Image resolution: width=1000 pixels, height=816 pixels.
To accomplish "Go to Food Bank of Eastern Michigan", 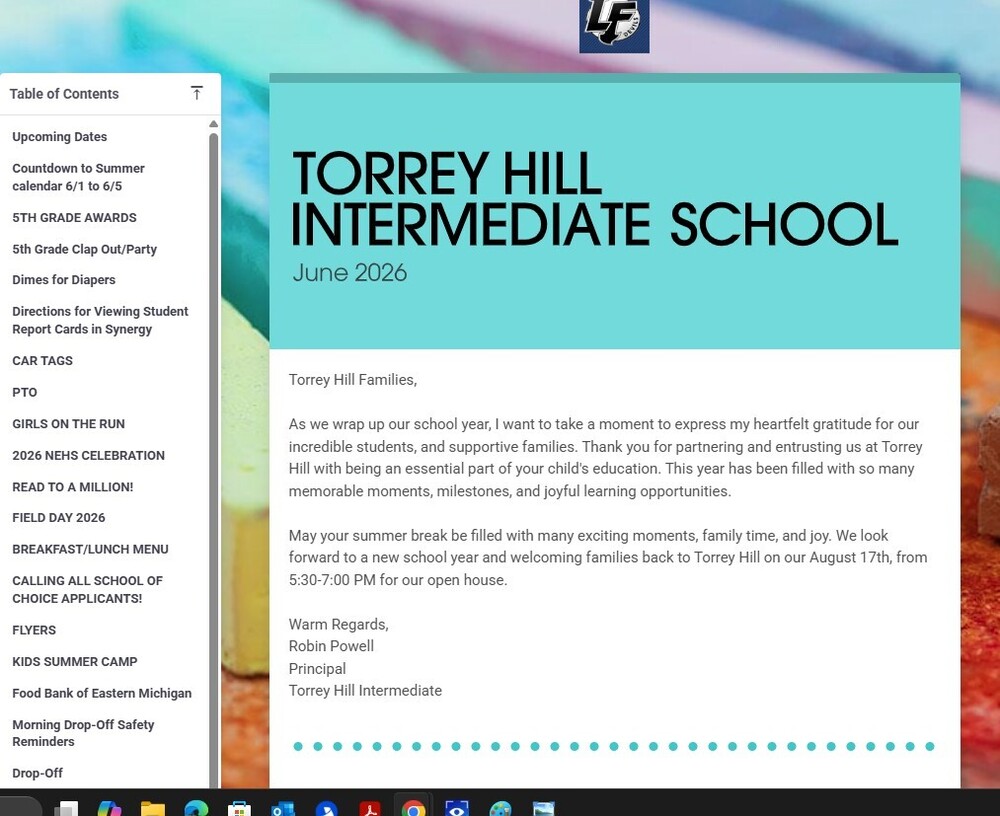I will (x=101, y=693).
